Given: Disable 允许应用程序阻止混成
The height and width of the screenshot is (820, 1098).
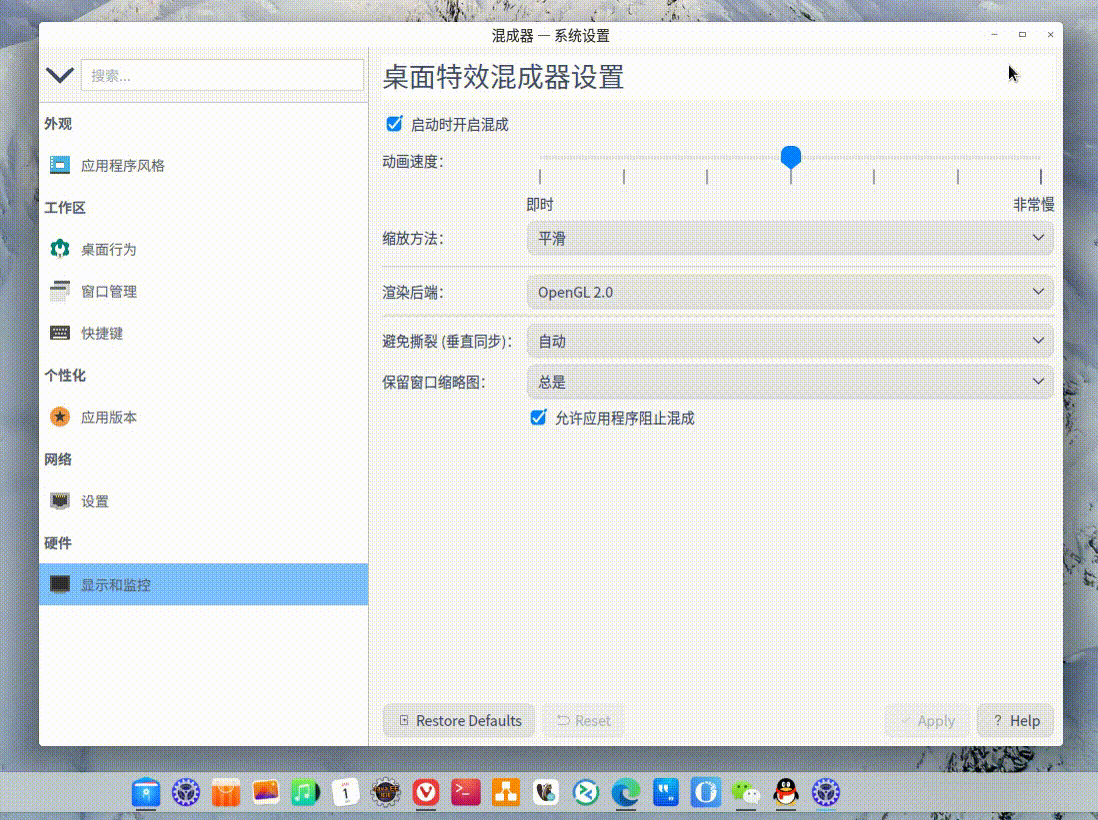Looking at the screenshot, I should tap(538, 418).
